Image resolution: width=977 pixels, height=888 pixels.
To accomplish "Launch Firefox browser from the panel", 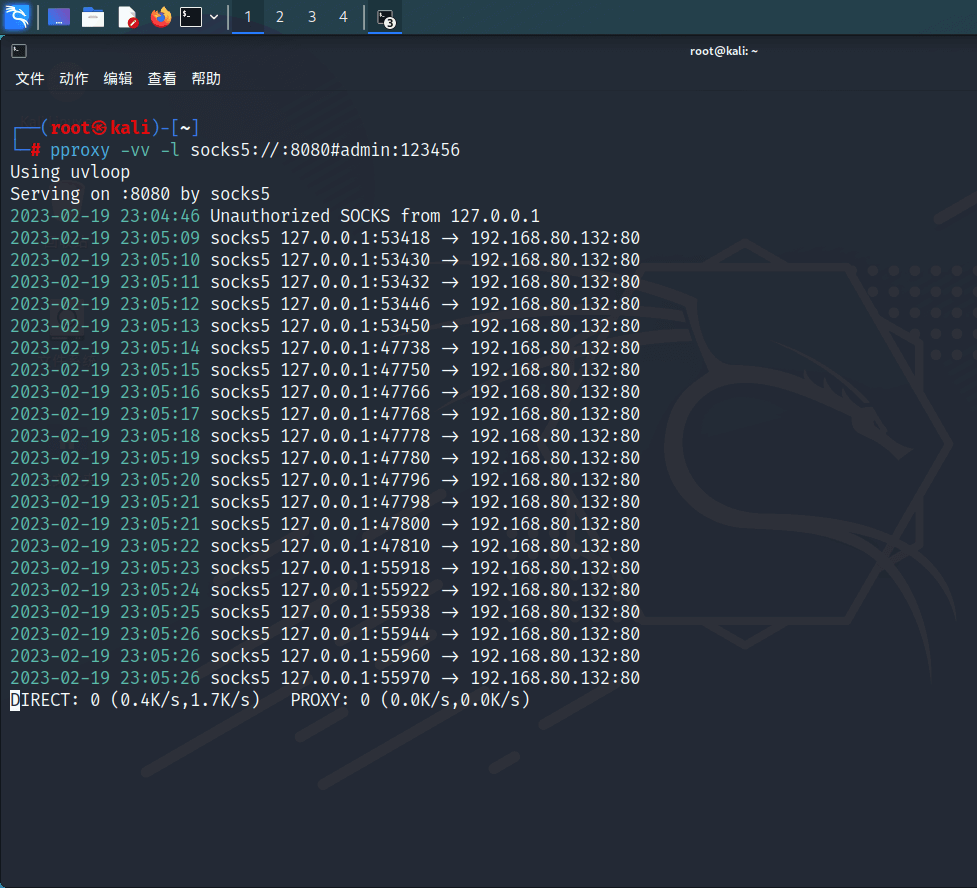I will click(161, 17).
